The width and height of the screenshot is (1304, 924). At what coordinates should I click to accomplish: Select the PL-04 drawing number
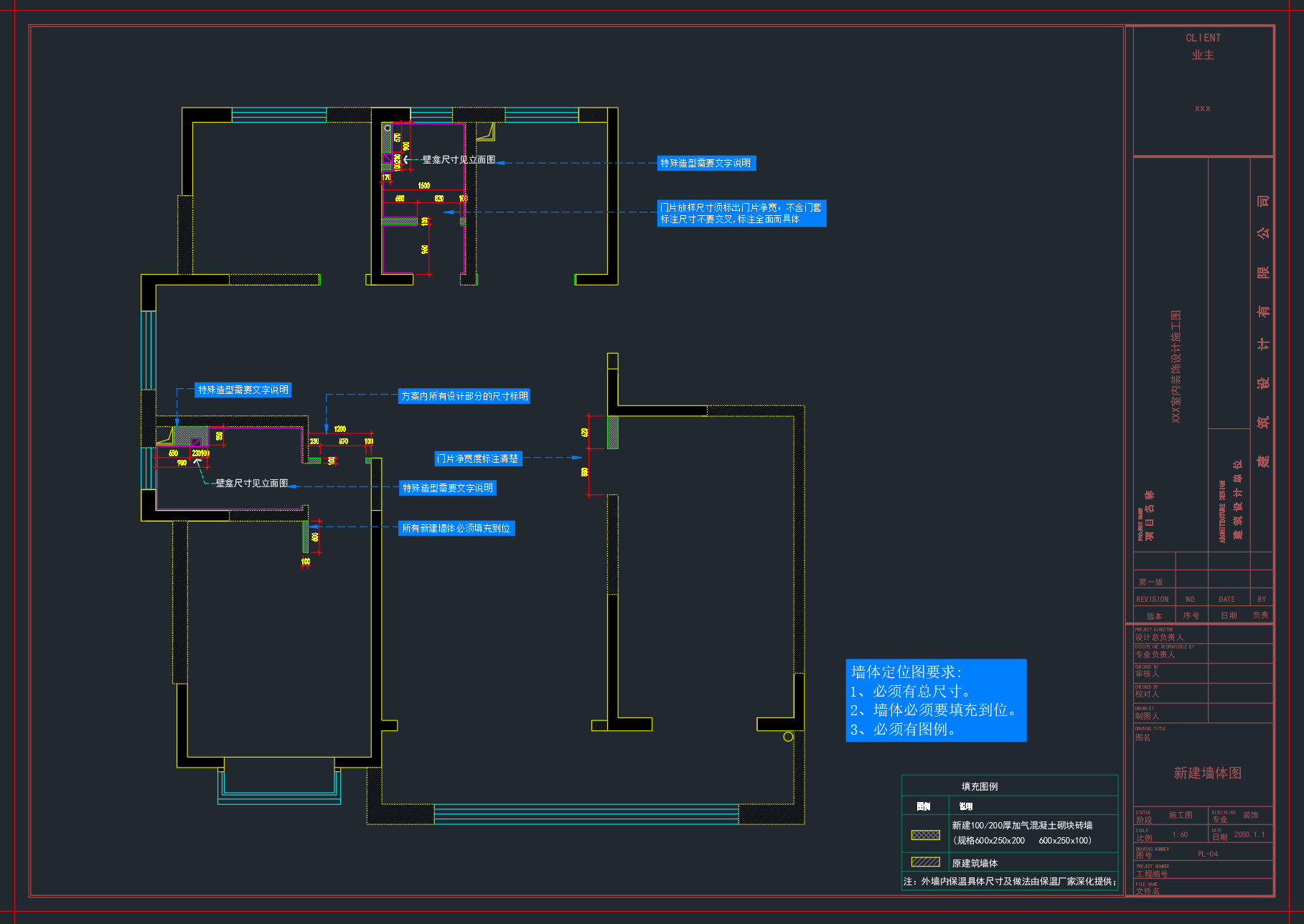(1208, 854)
